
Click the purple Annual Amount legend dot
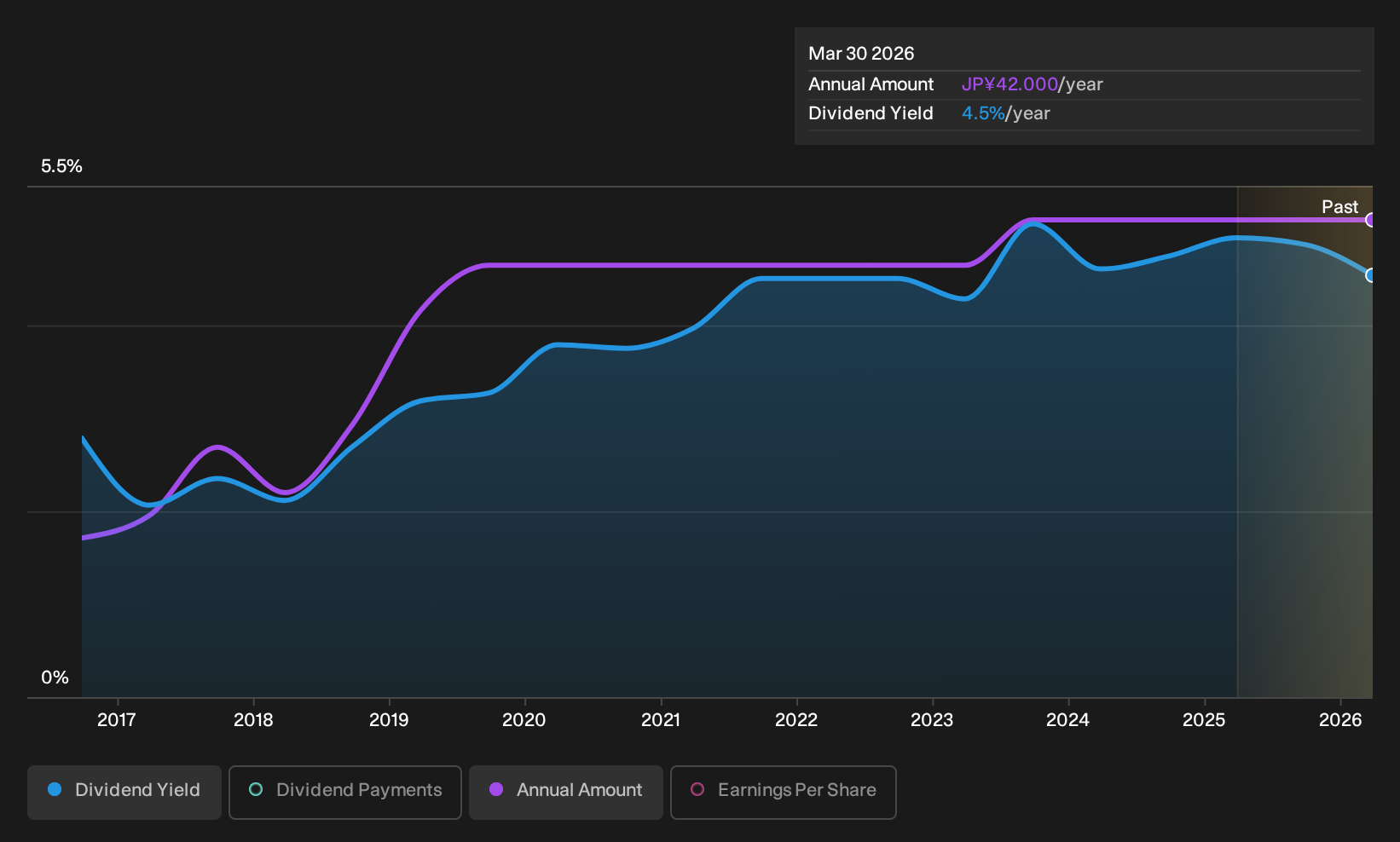tap(496, 790)
